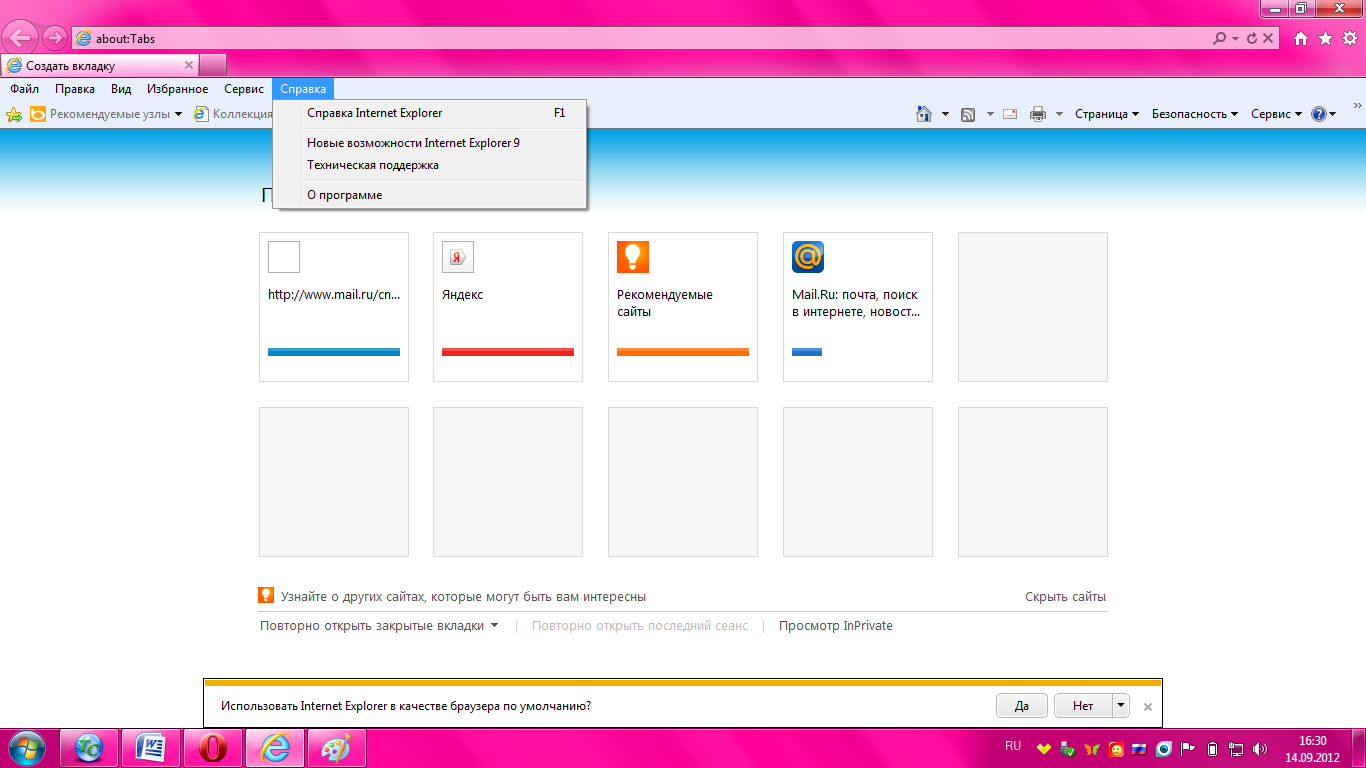1366x768 pixels.
Task: Open the Сервис dropdown in command bar
Action: (1276, 114)
